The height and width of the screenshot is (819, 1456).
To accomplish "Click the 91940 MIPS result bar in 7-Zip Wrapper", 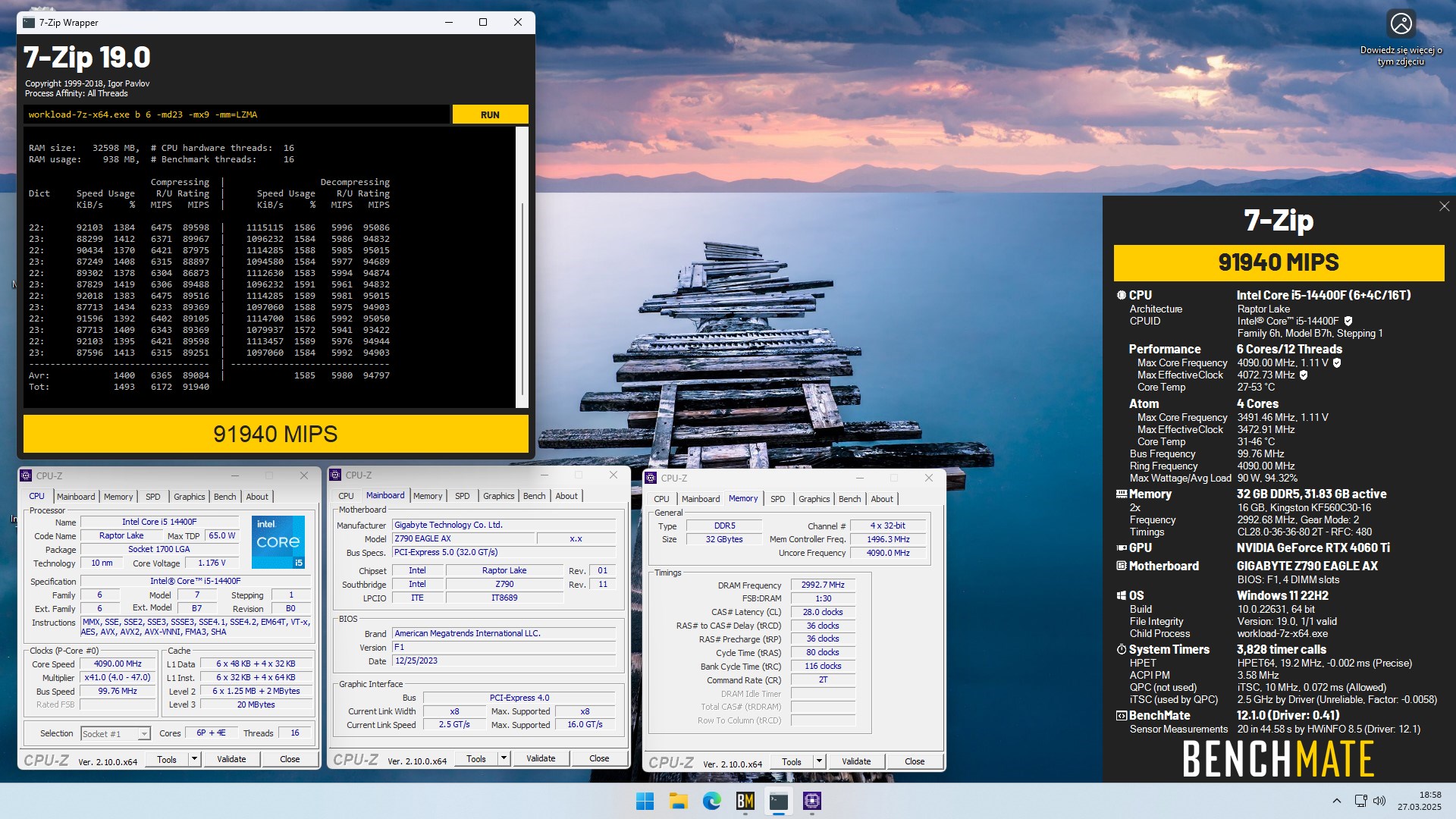I will (x=275, y=434).
